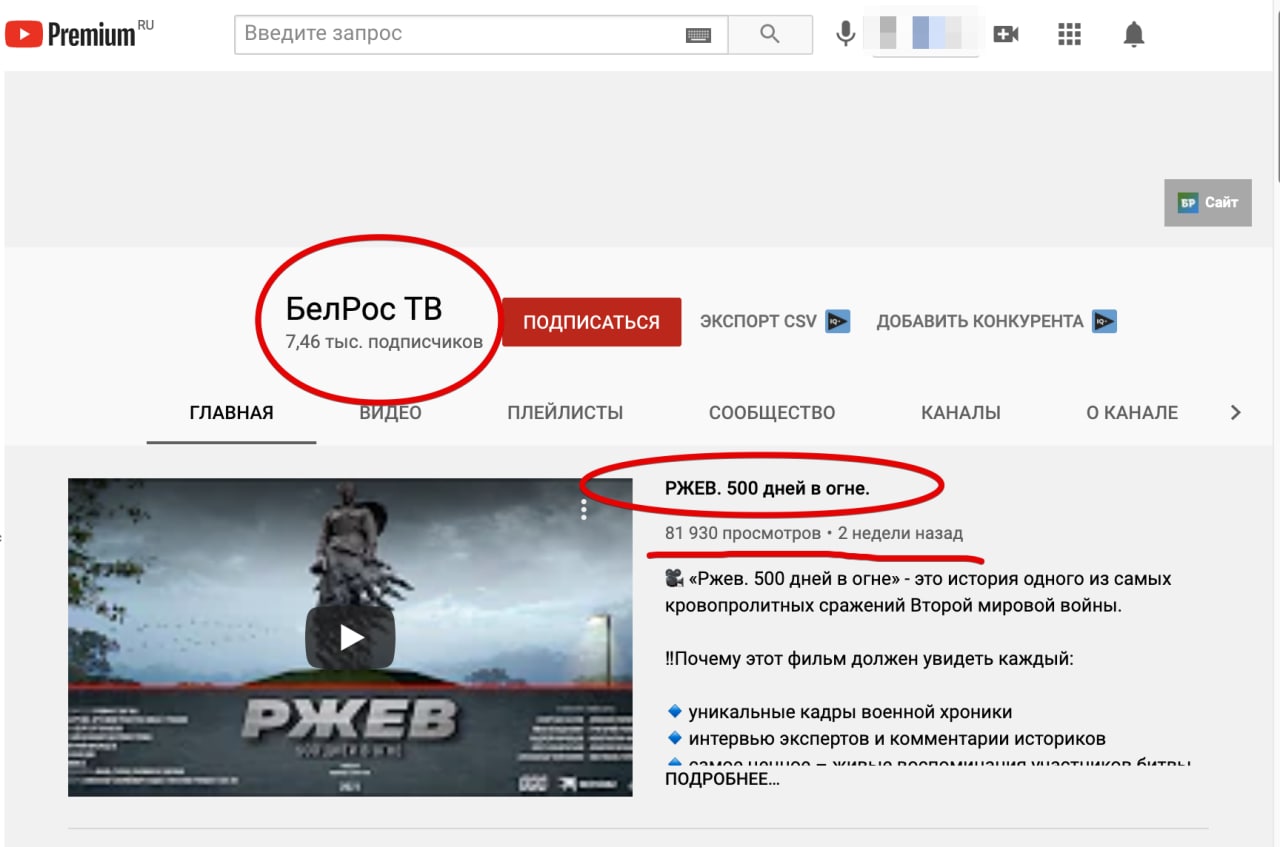
Task: Open the 'СООБЩЕСТВО' tab
Action: click(772, 413)
